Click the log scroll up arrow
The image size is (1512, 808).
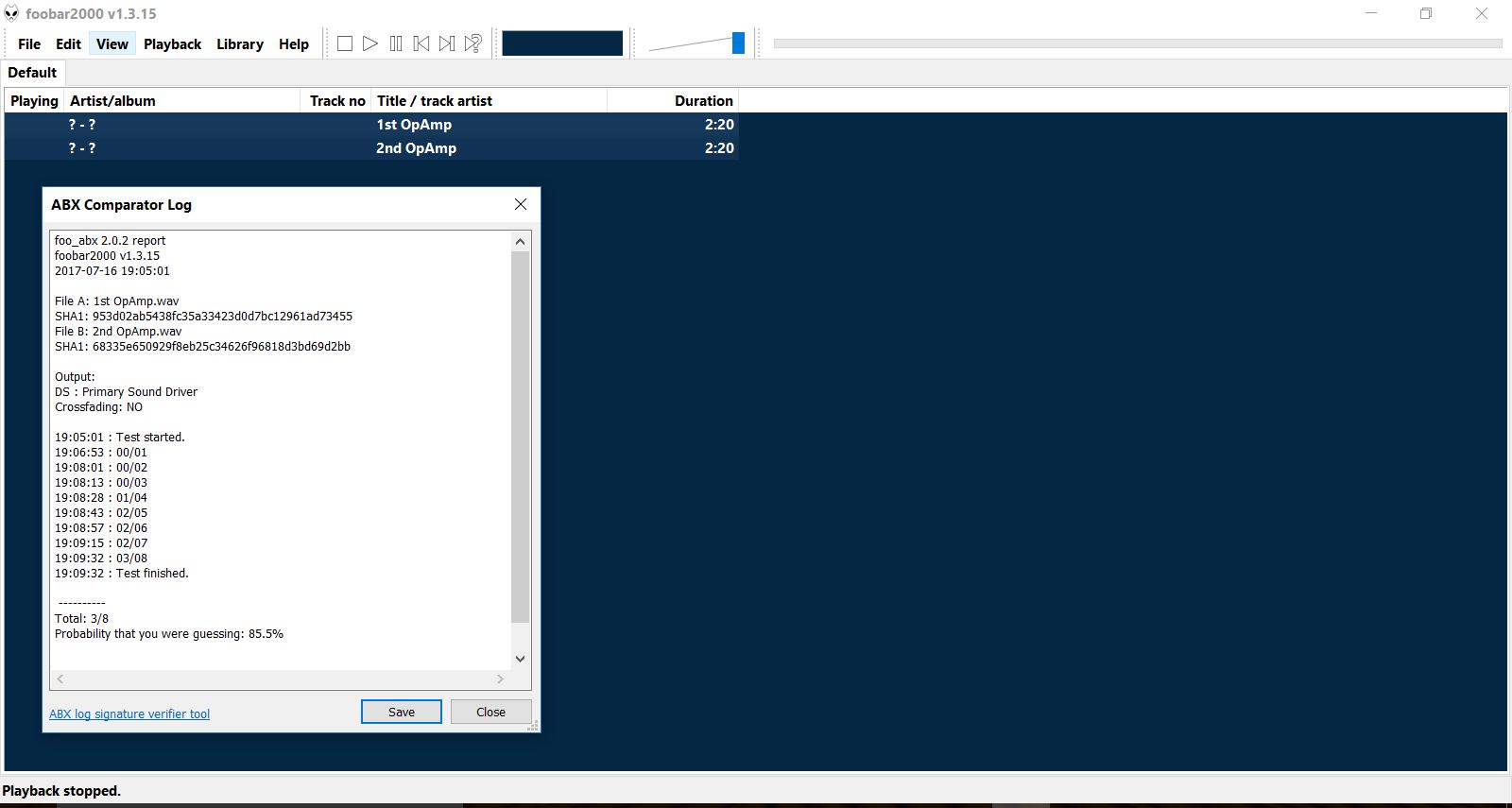pos(520,241)
